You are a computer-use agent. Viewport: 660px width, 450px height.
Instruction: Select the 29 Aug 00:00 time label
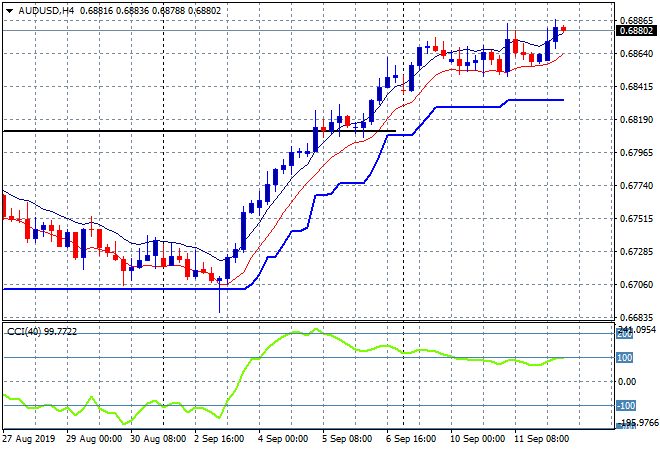94,439
